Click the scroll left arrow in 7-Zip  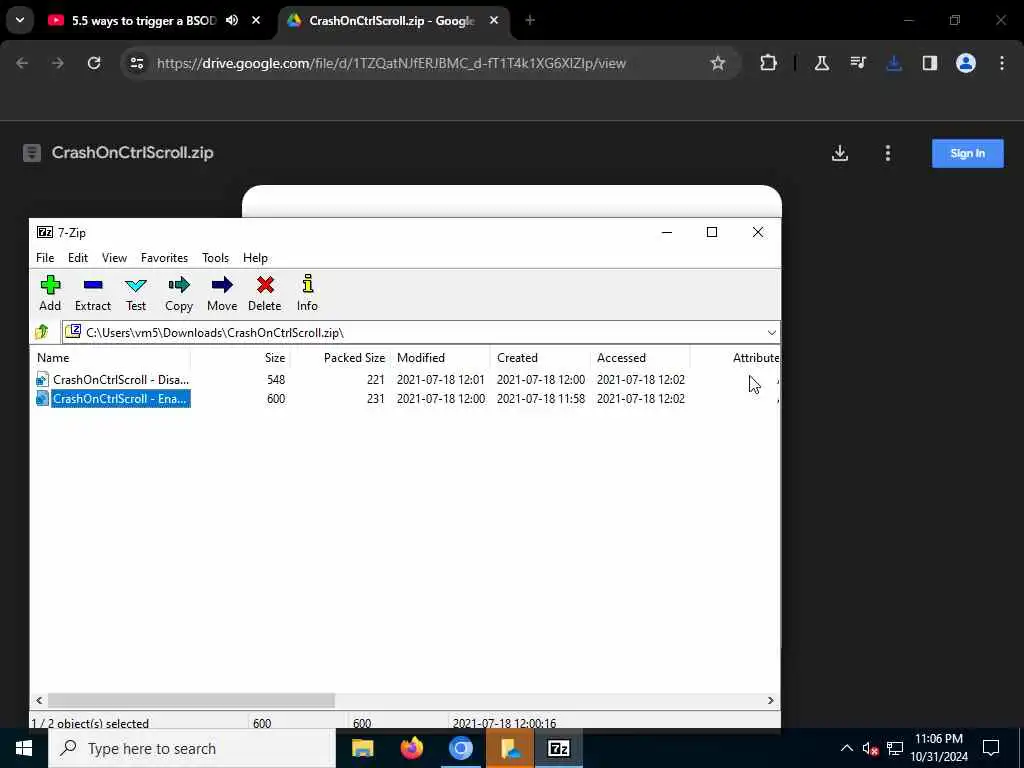coord(39,700)
